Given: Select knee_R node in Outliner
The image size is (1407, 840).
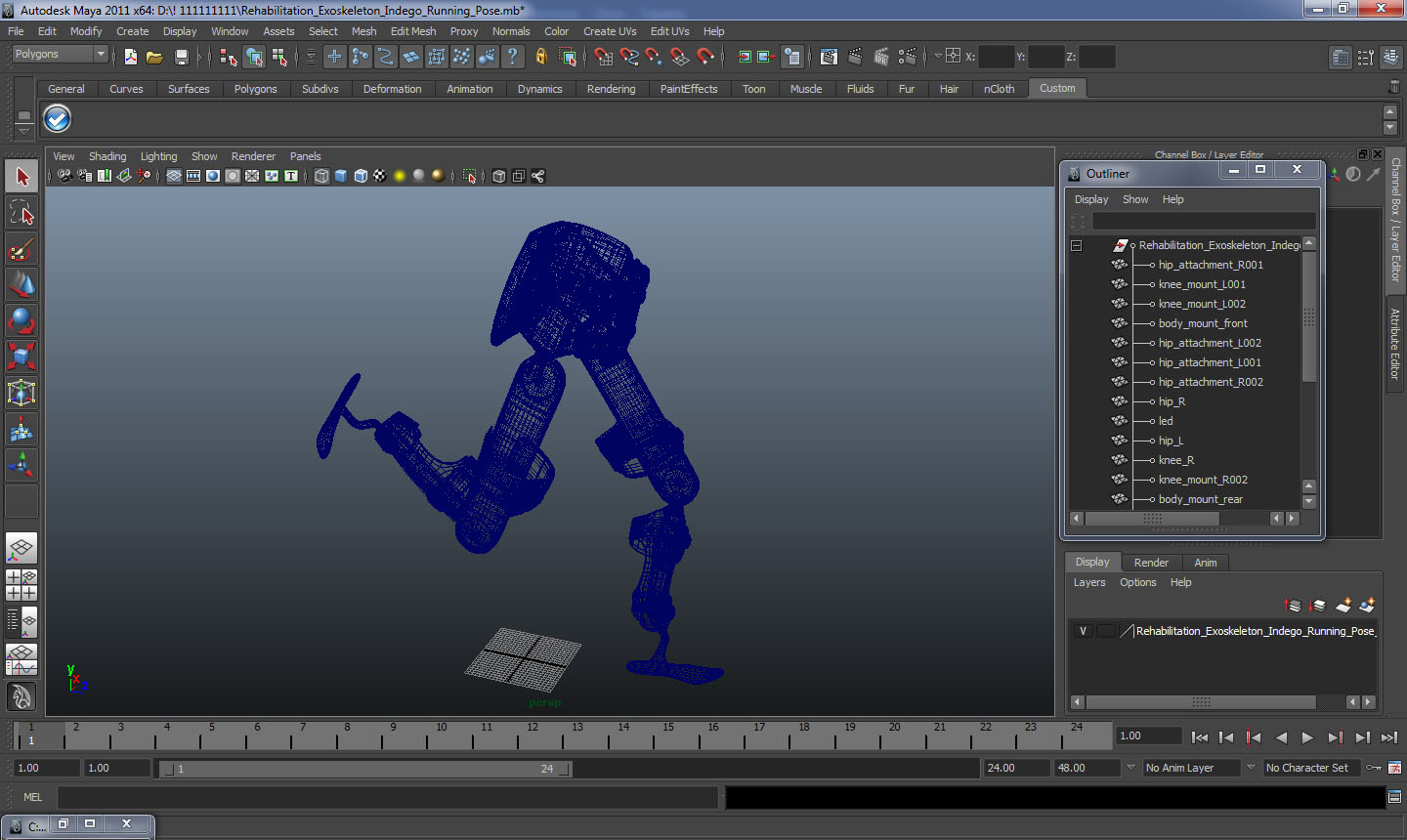Looking at the screenshot, I should (1176, 460).
